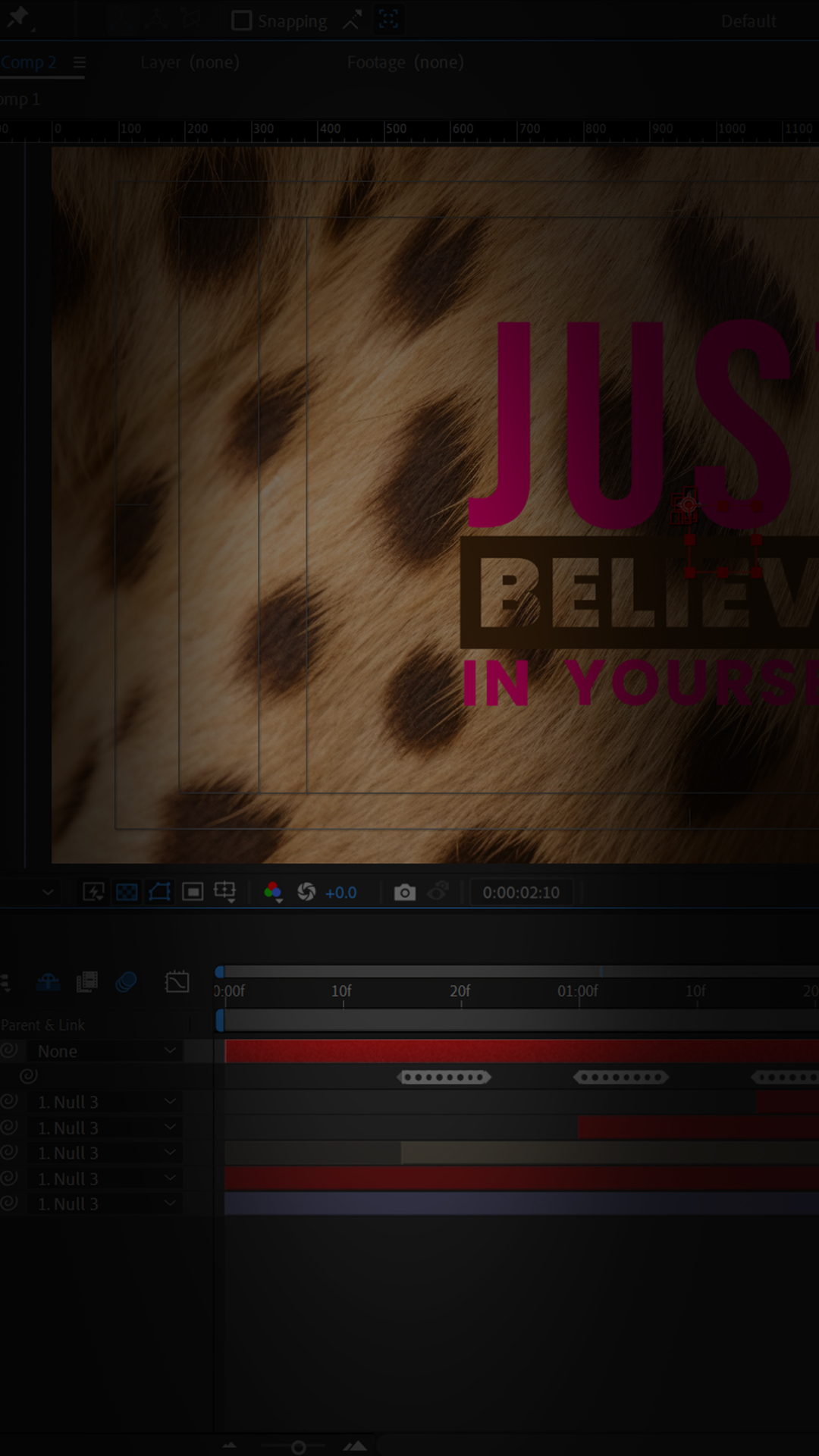The image size is (819, 1456).
Task: Open the Comp 2 panel hamburger menu
Action: 79,62
